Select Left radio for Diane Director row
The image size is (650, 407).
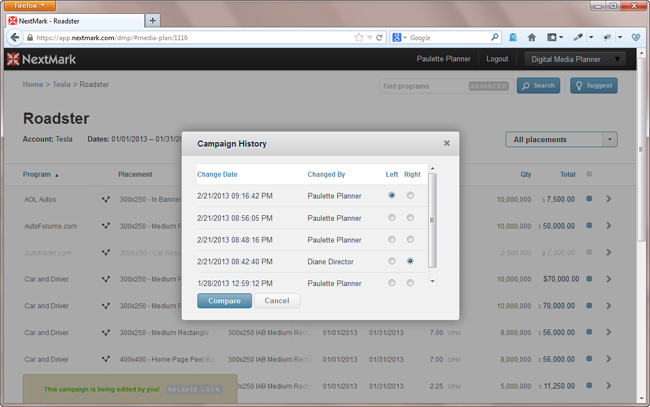(391, 261)
